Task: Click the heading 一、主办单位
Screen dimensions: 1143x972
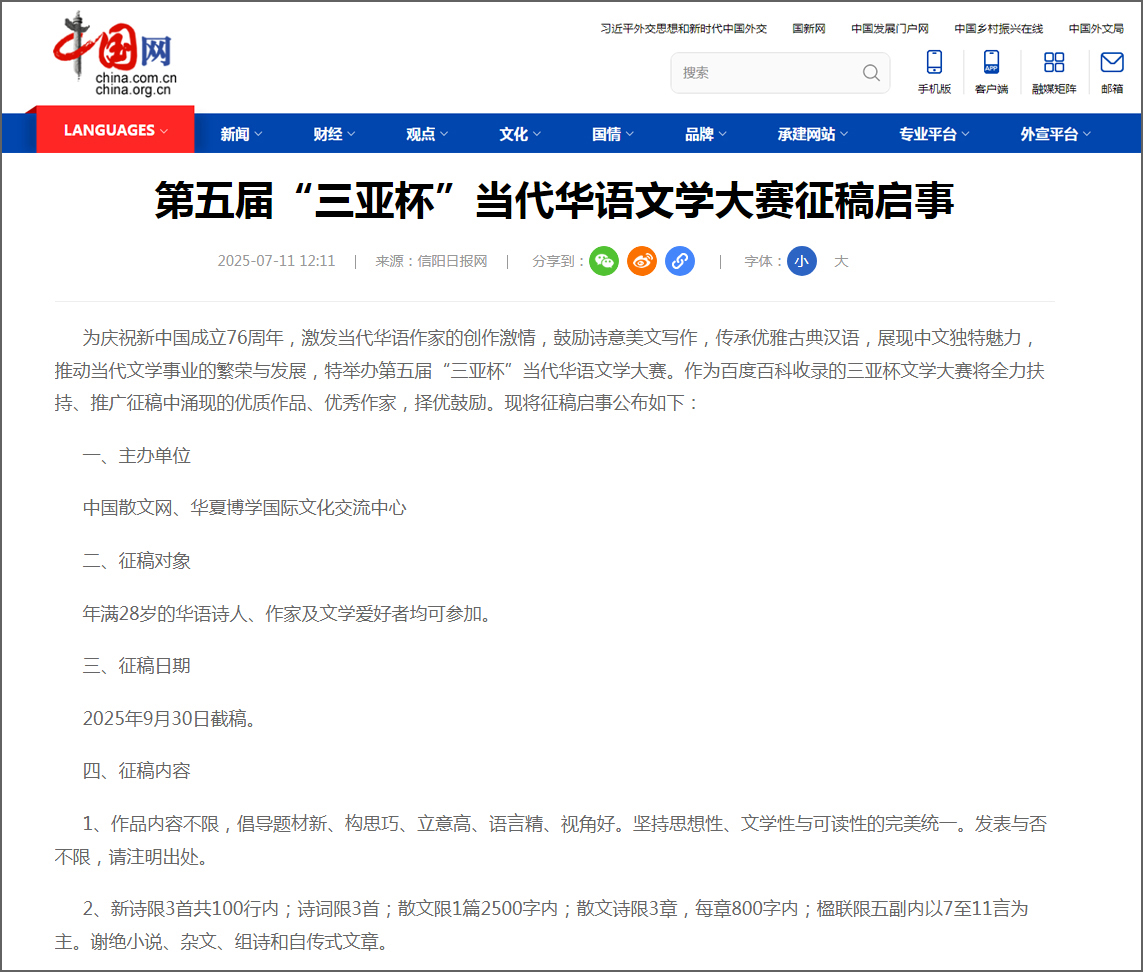Action: click(136, 456)
